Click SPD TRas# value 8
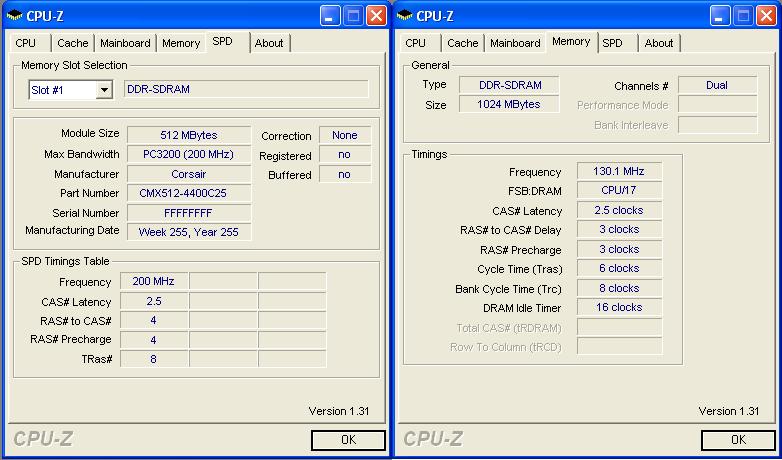Image resolution: width=782 pixels, height=460 pixels. [x=154, y=359]
